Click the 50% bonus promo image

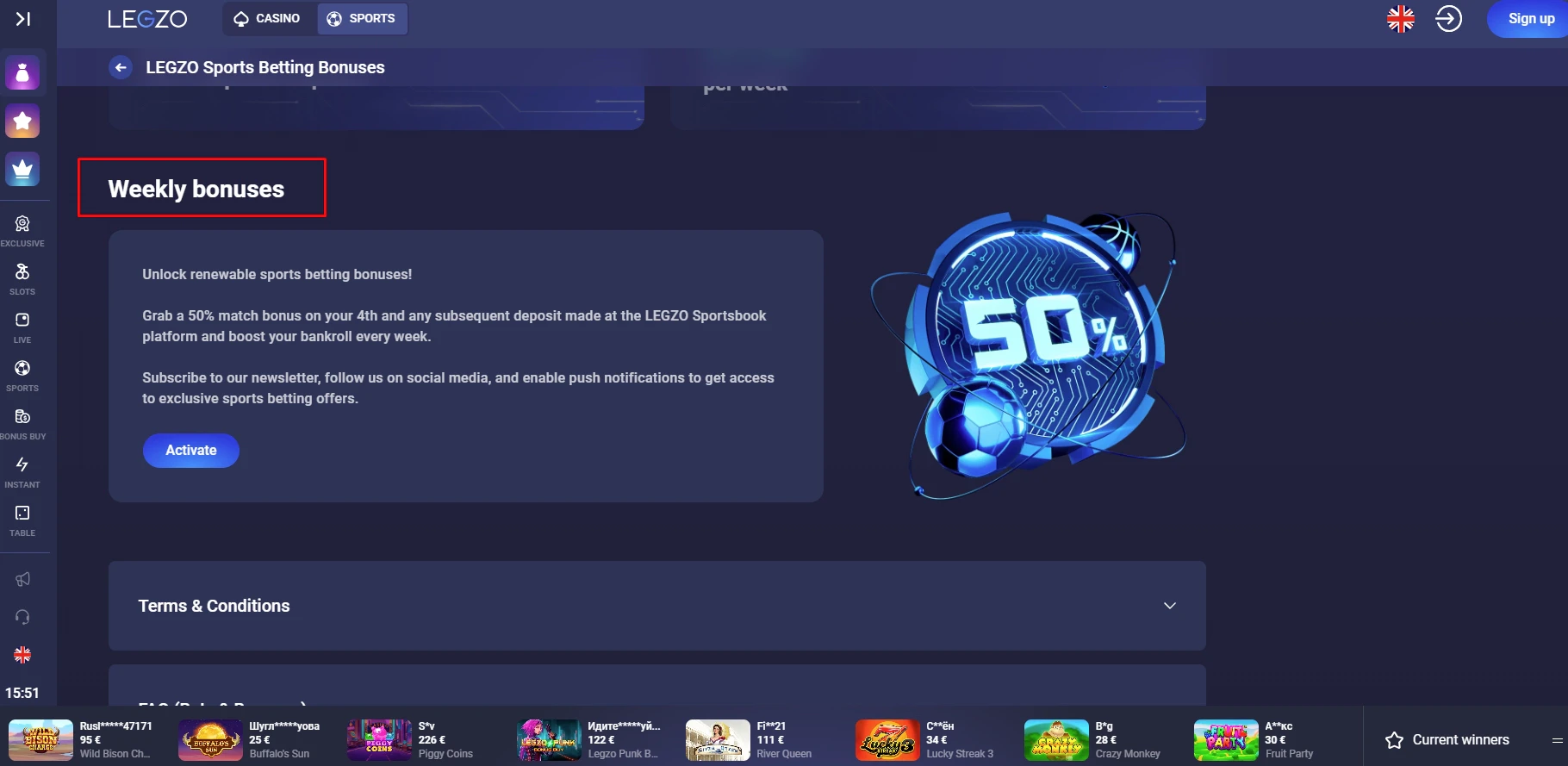point(1028,355)
